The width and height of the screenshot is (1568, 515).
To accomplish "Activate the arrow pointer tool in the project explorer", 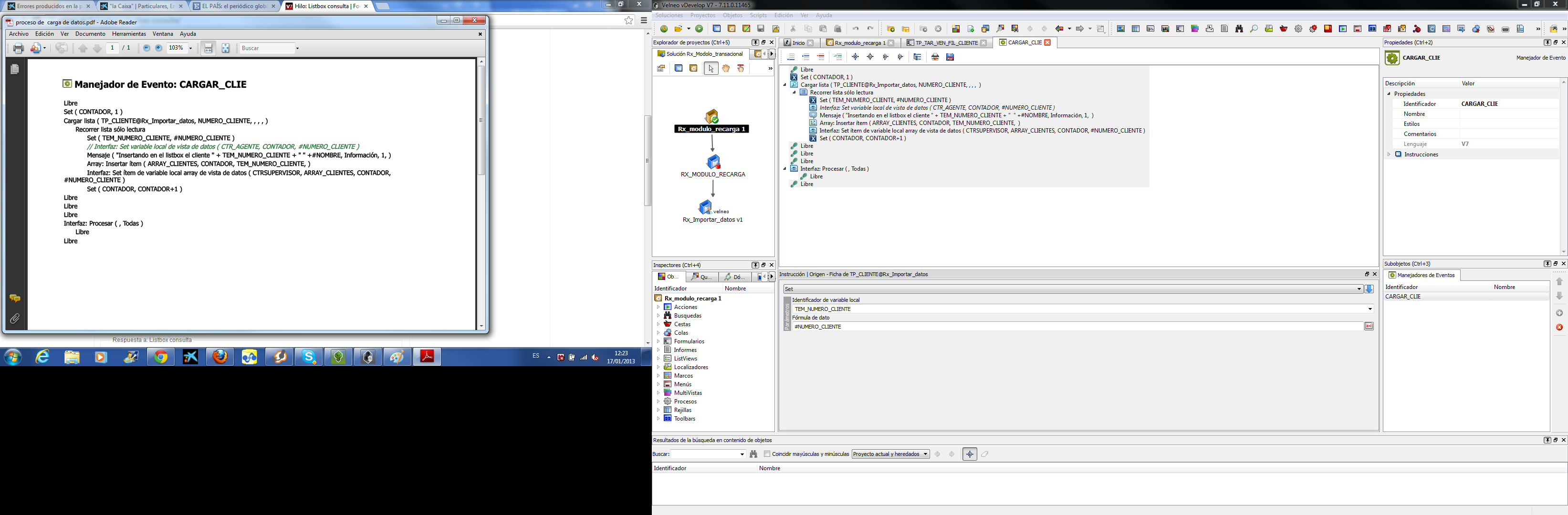I will point(711,69).
